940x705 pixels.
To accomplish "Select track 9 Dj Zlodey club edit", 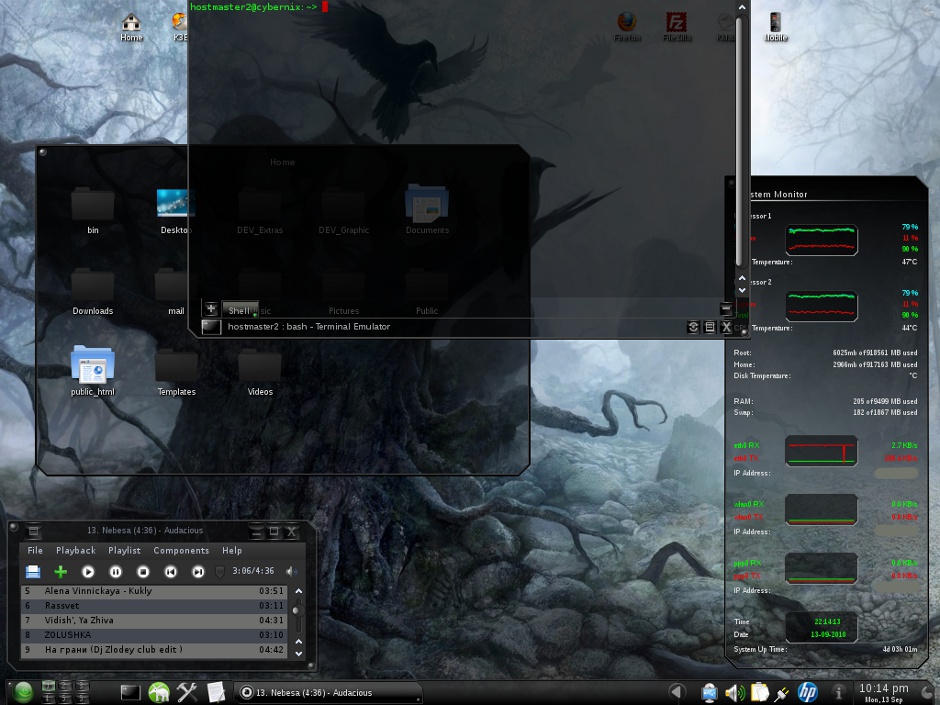I will click(154, 650).
